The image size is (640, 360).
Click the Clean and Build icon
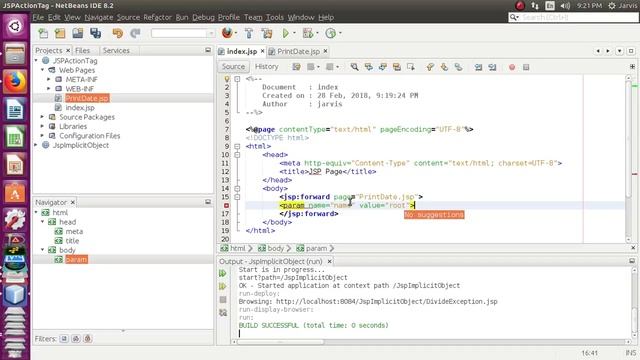(x=267, y=33)
